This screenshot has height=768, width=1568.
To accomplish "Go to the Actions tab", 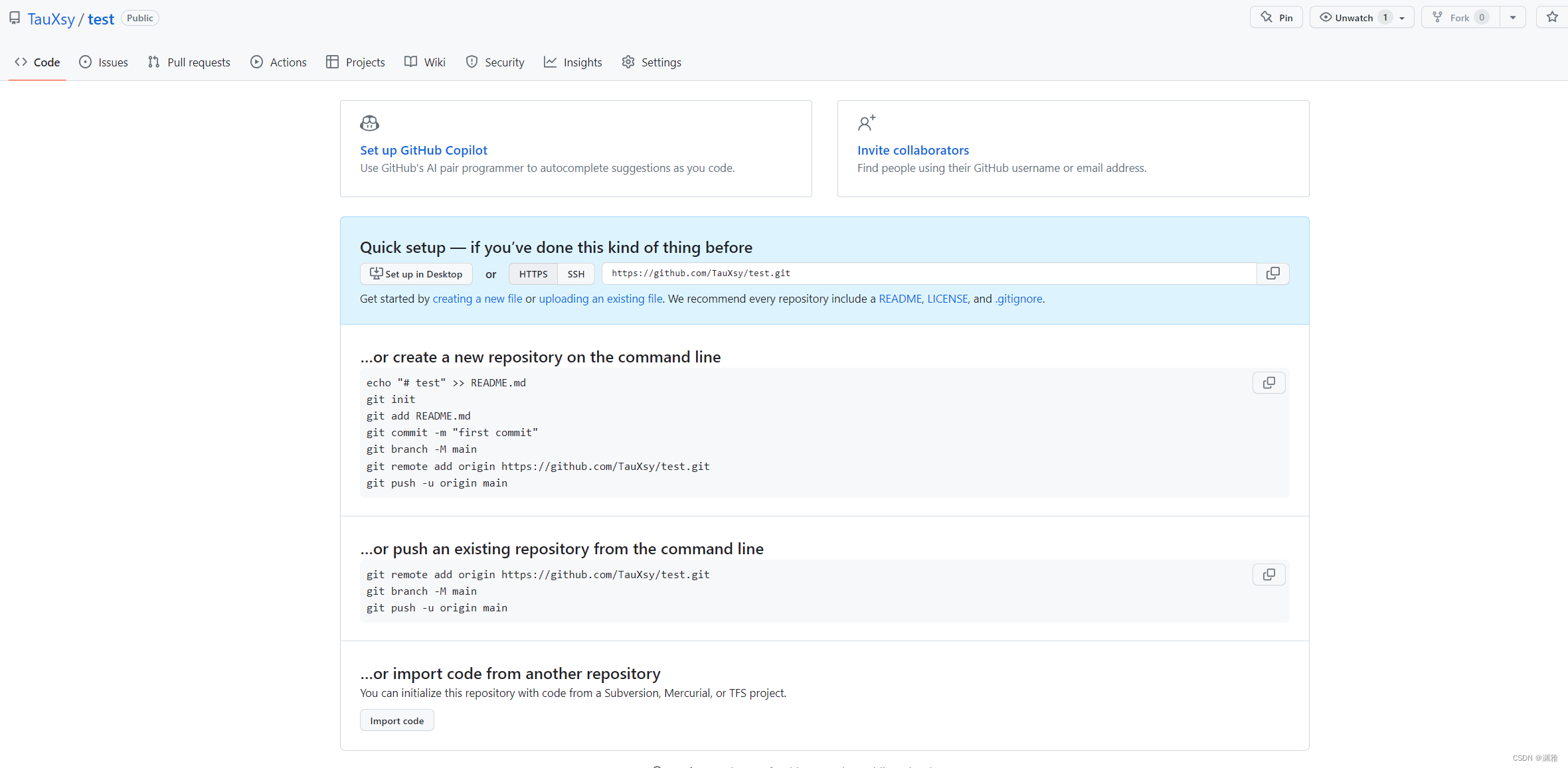I will pos(278,62).
